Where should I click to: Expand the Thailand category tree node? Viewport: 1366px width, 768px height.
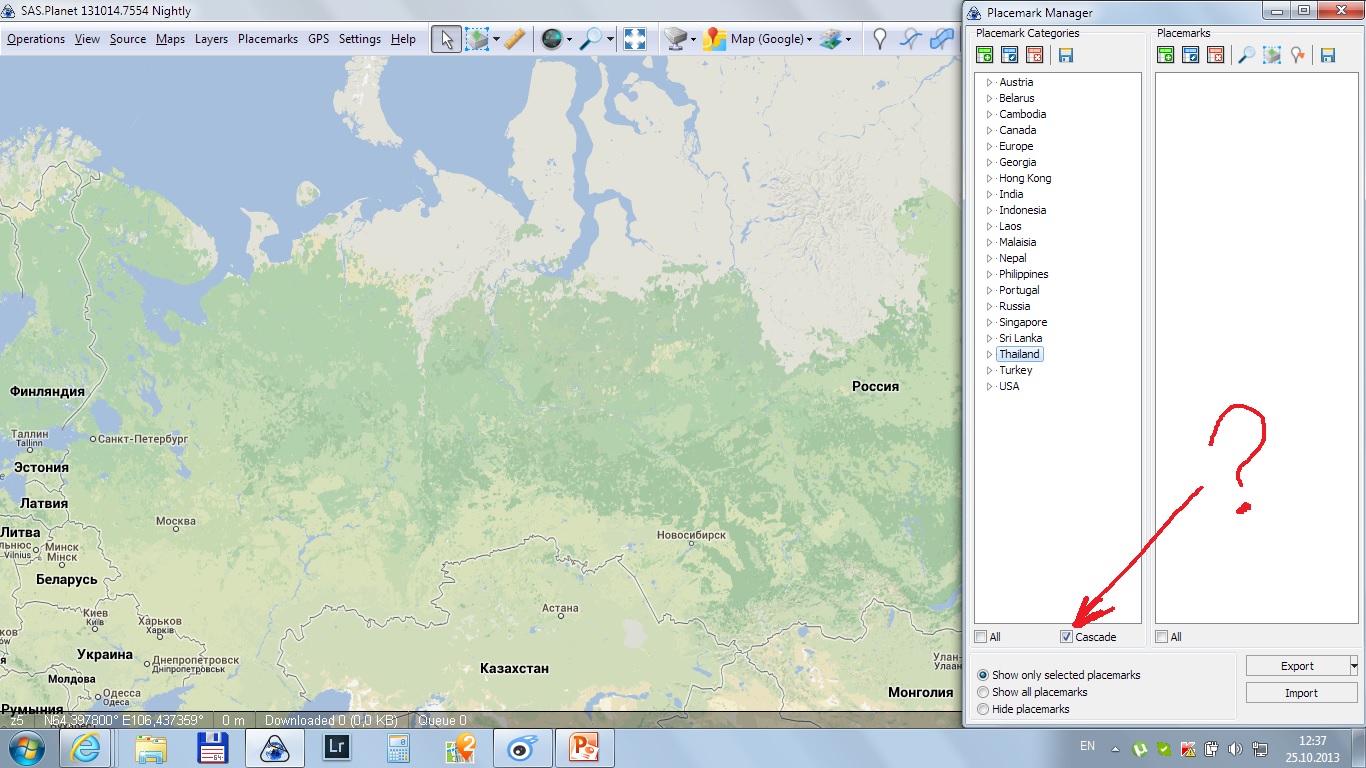tap(988, 354)
